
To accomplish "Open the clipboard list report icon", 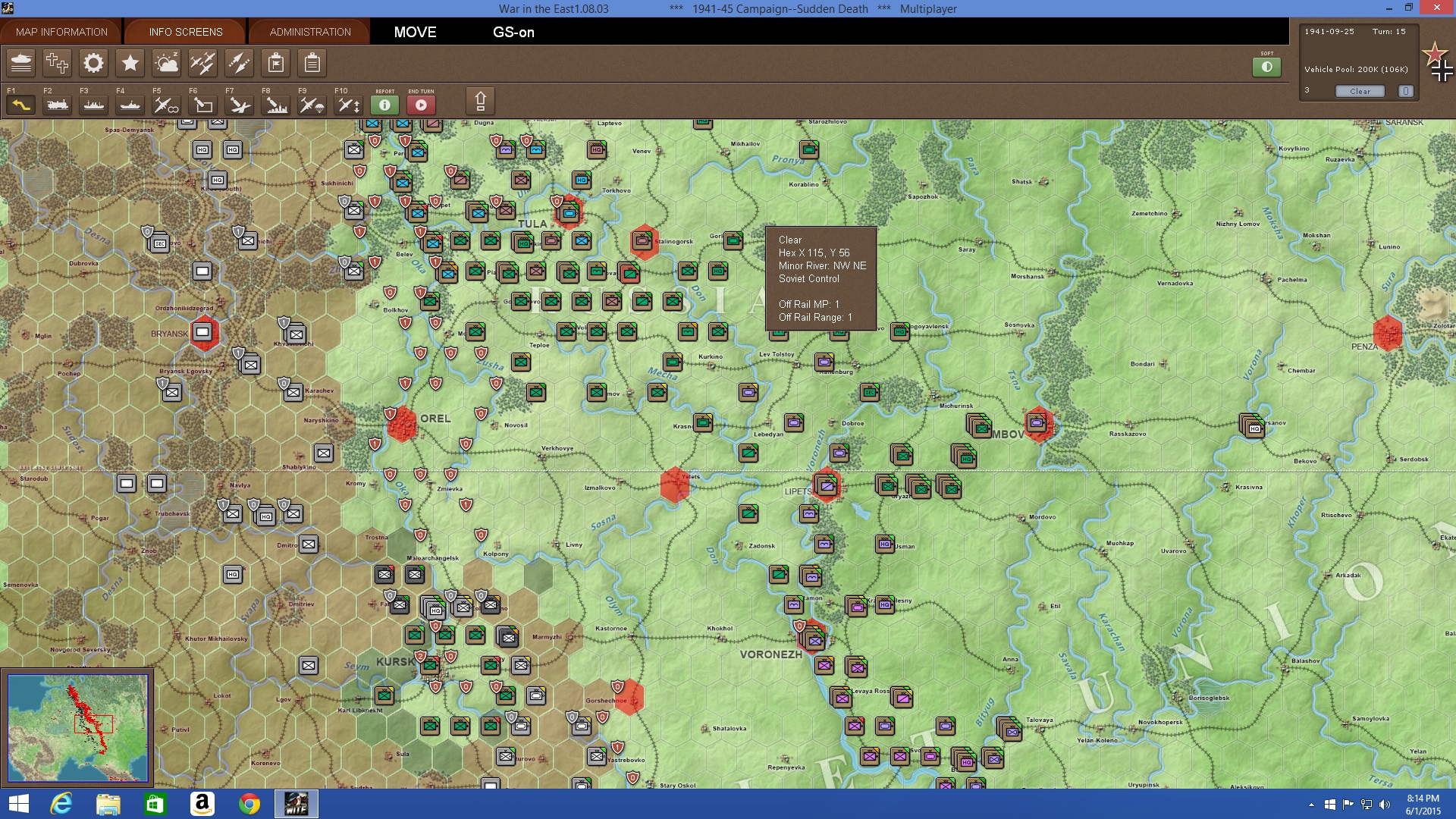I will [312, 63].
